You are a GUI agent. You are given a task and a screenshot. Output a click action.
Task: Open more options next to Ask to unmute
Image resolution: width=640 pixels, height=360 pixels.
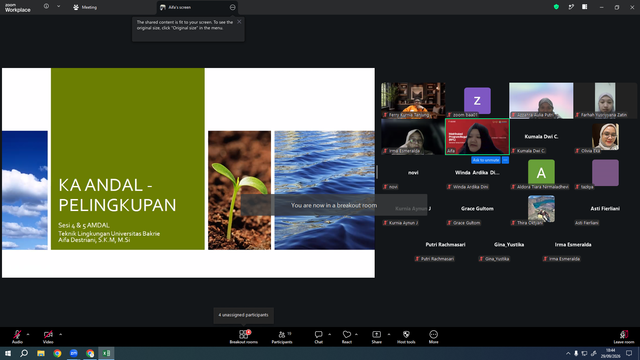(x=505, y=160)
